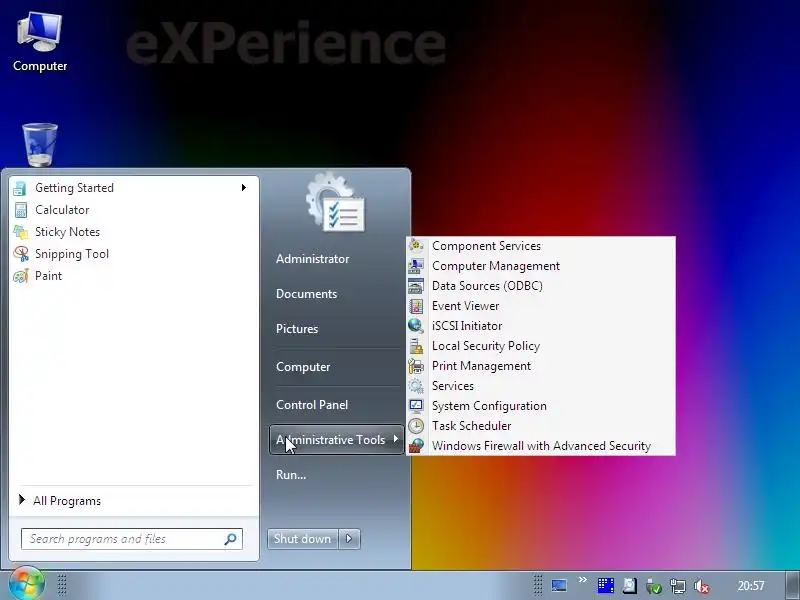Viewport: 800px width, 600px height.
Task: Launch Computer Management
Action: [541, 266]
